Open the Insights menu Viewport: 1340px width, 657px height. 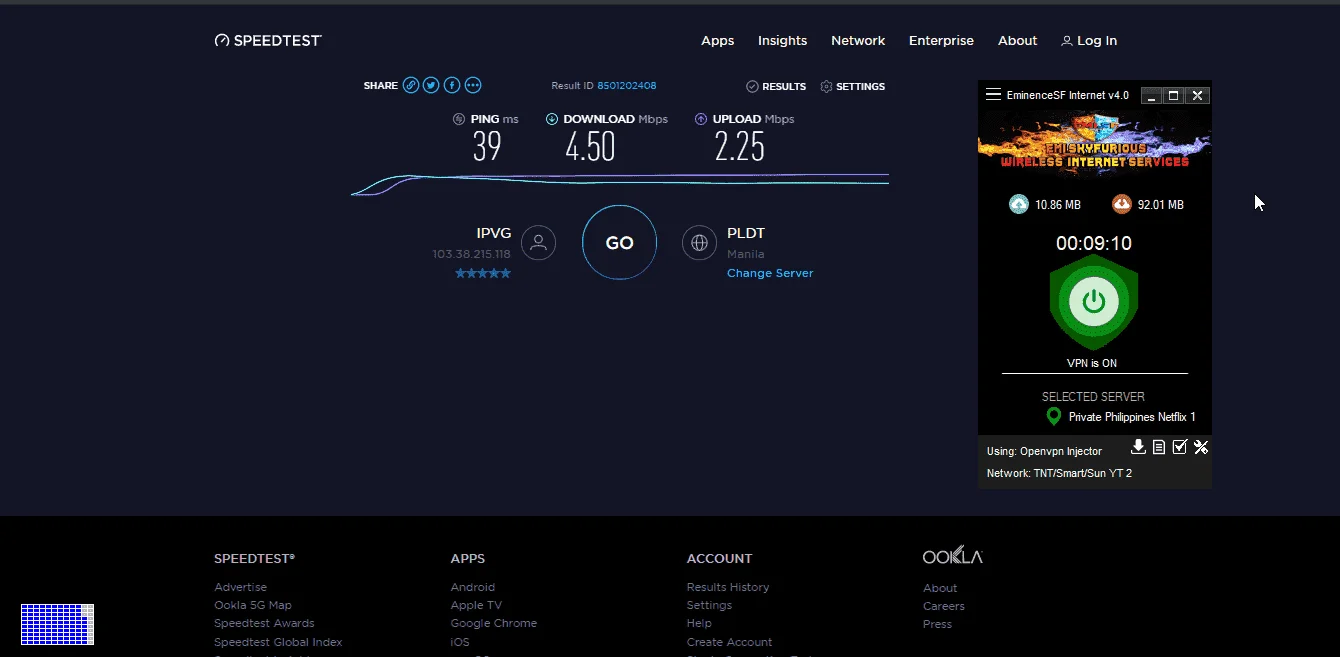[782, 41]
